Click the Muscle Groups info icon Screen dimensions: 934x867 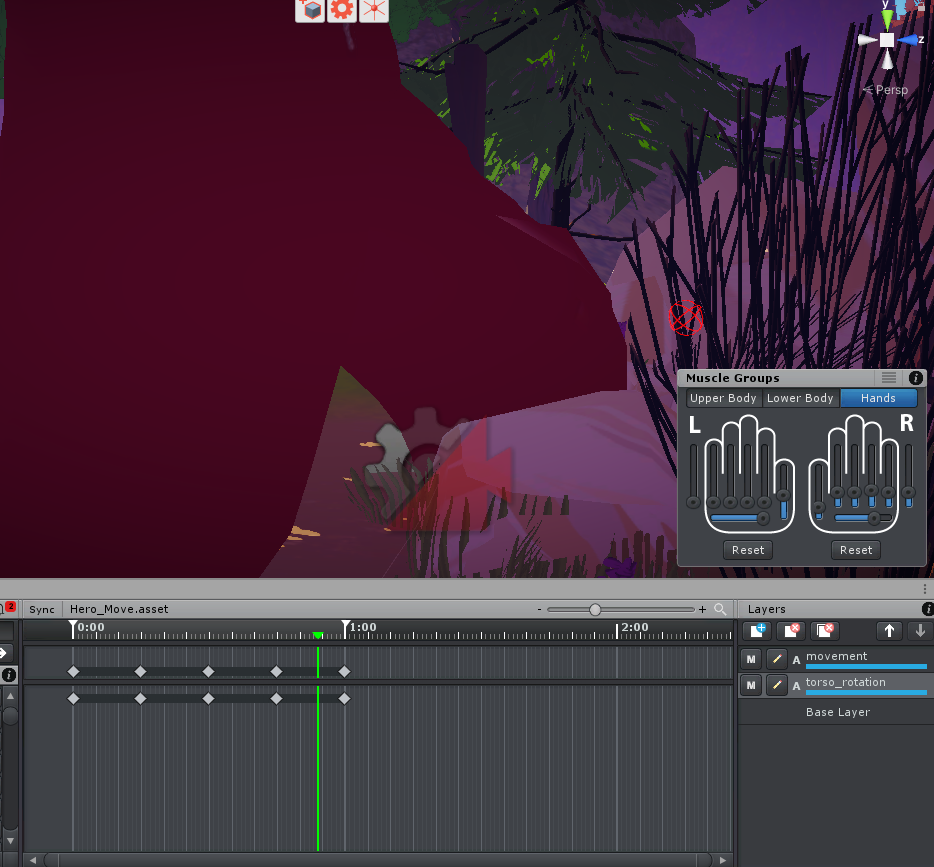[x=916, y=378]
